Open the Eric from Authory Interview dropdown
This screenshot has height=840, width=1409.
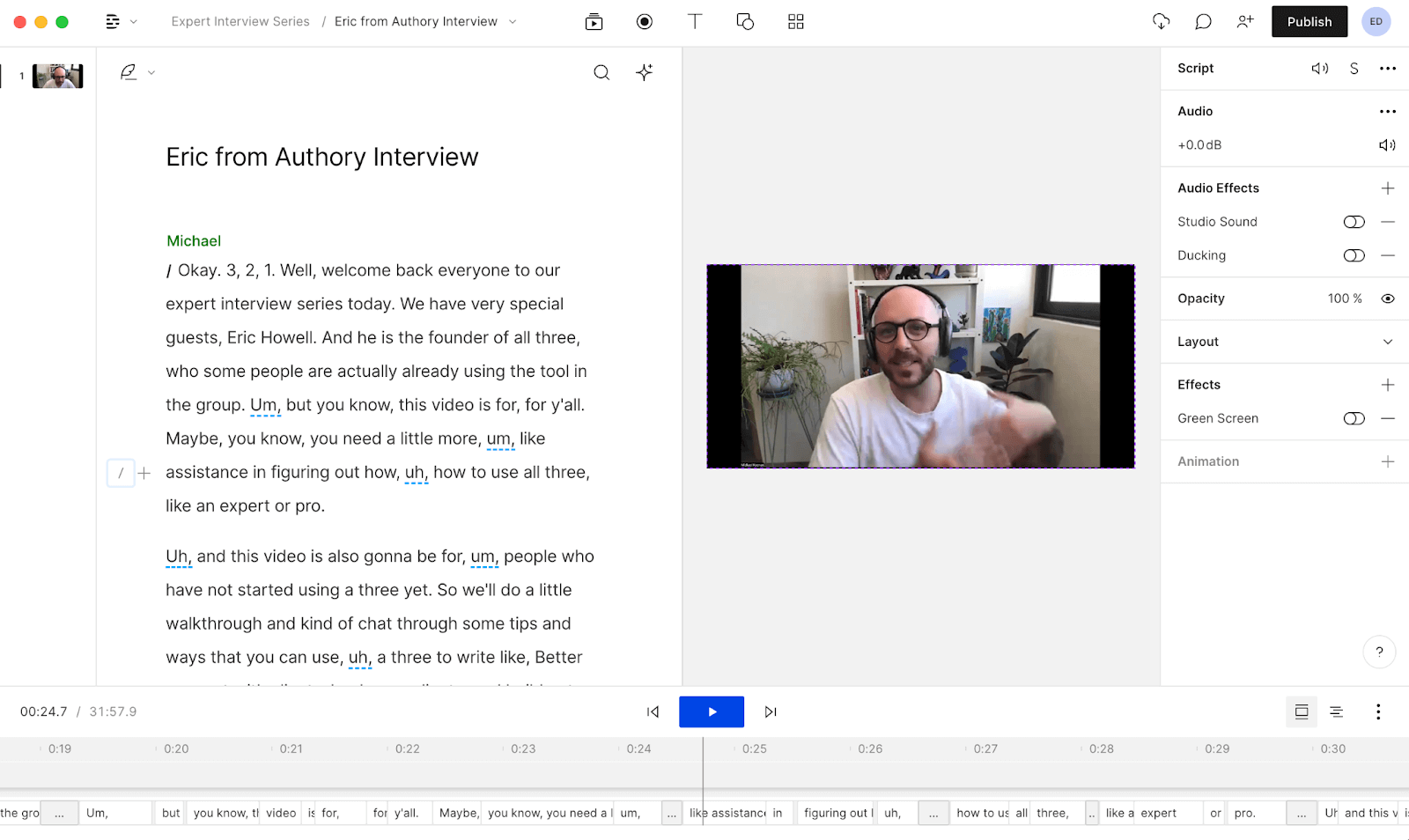click(513, 21)
